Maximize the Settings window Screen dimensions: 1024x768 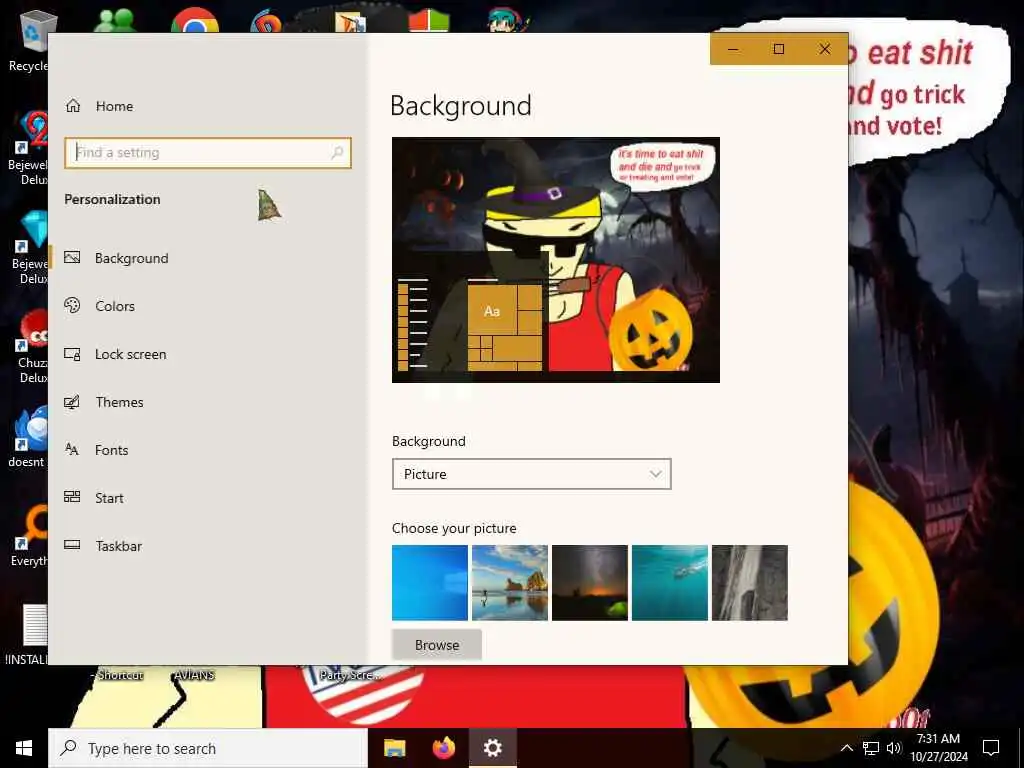778,49
